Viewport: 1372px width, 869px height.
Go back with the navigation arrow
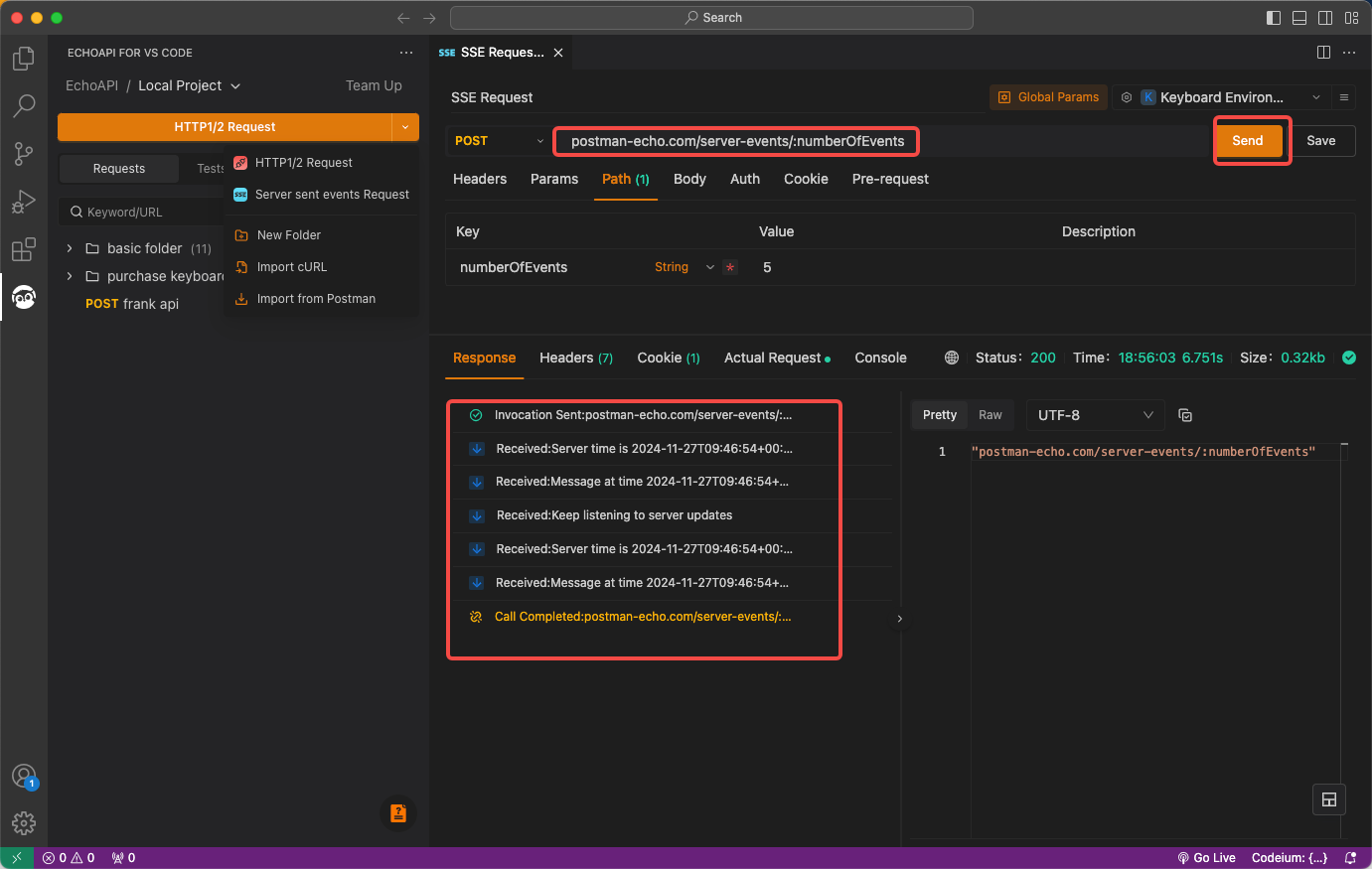pos(403,18)
